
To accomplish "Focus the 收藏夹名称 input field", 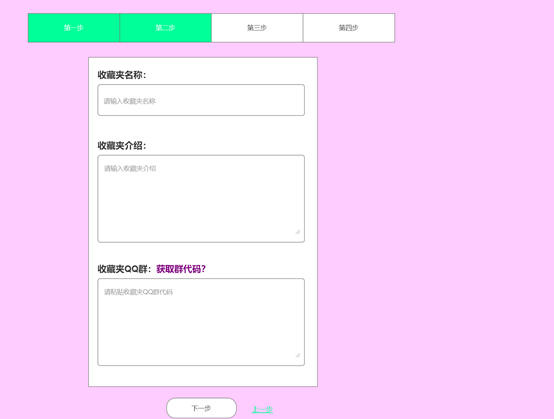I will (x=201, y=100).
